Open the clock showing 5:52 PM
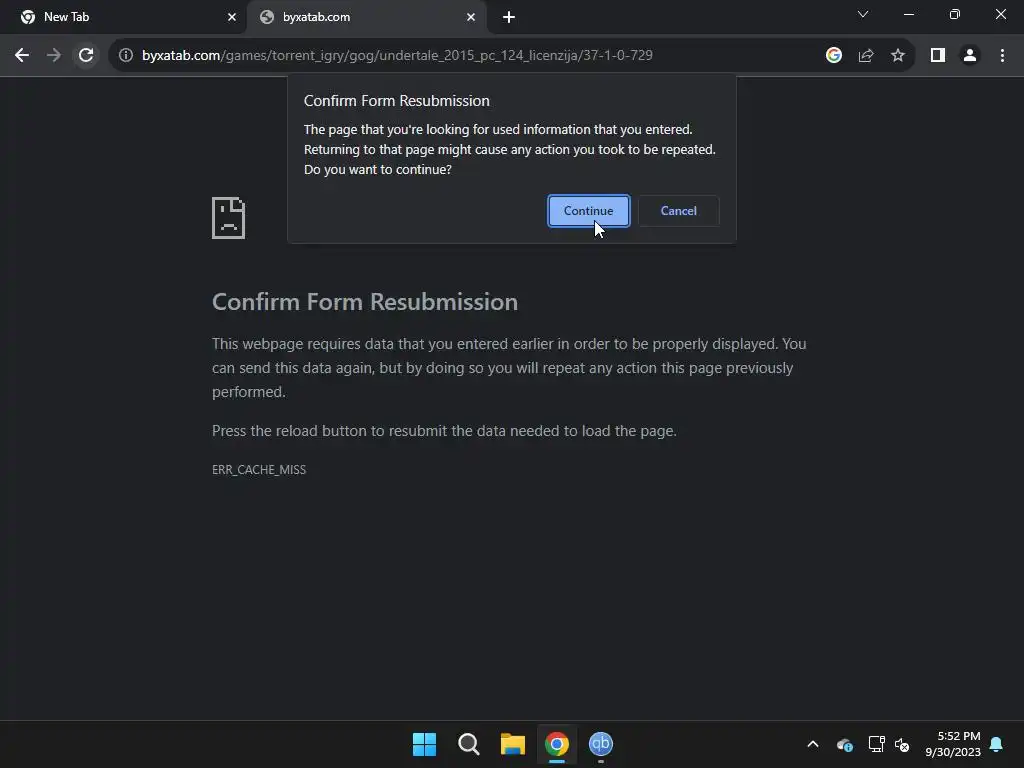1024x768 pixels. (953, 744)
